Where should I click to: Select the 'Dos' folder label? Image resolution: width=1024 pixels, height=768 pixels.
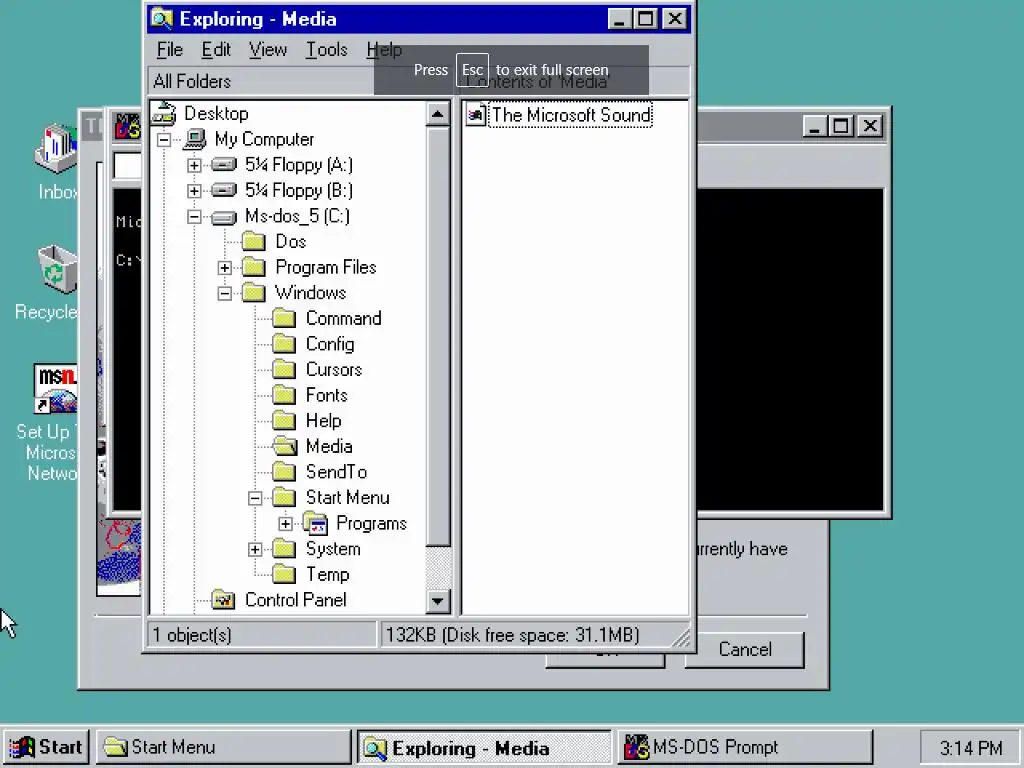point(291,242)
